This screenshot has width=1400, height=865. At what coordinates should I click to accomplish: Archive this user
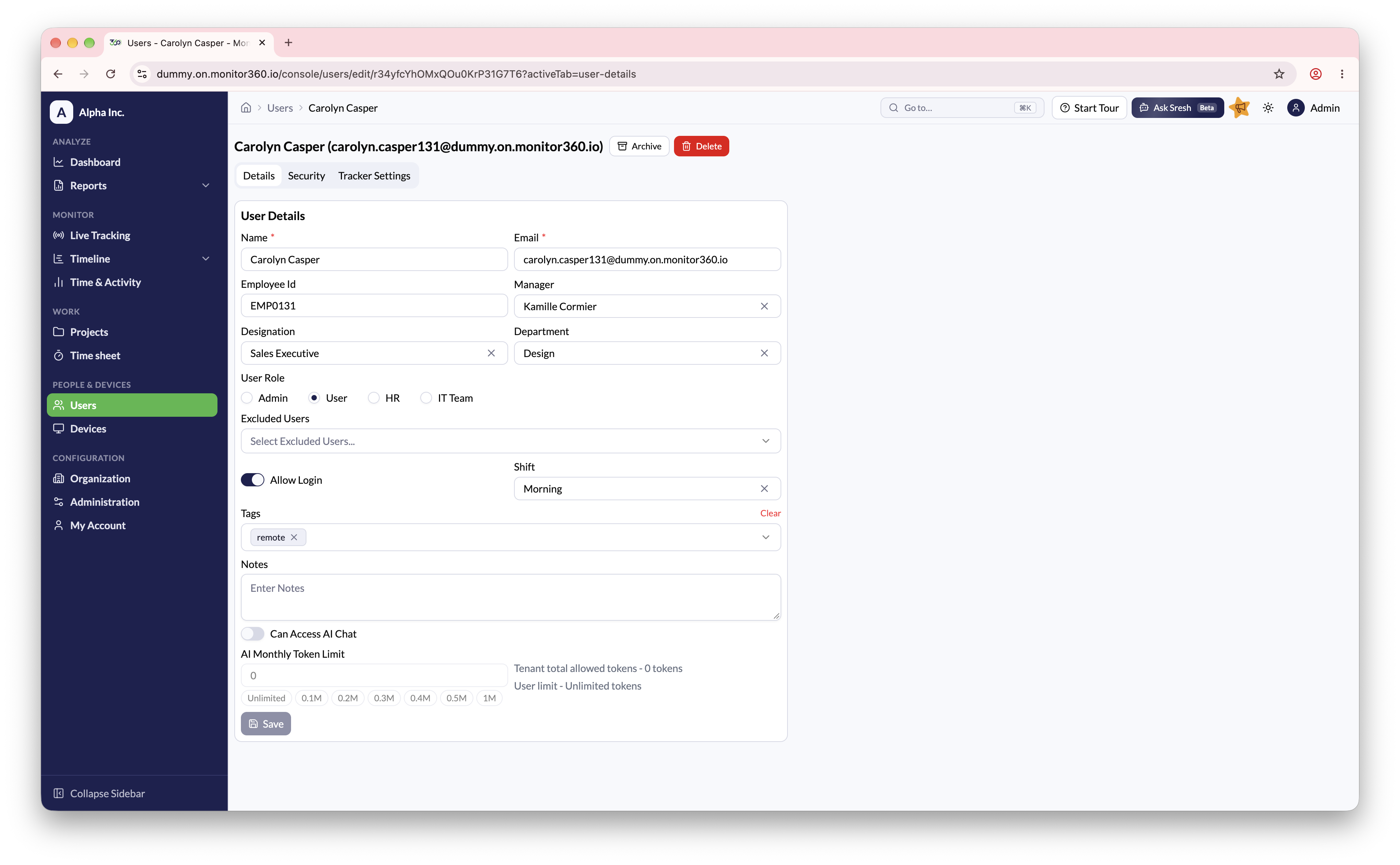pos(639,146)
